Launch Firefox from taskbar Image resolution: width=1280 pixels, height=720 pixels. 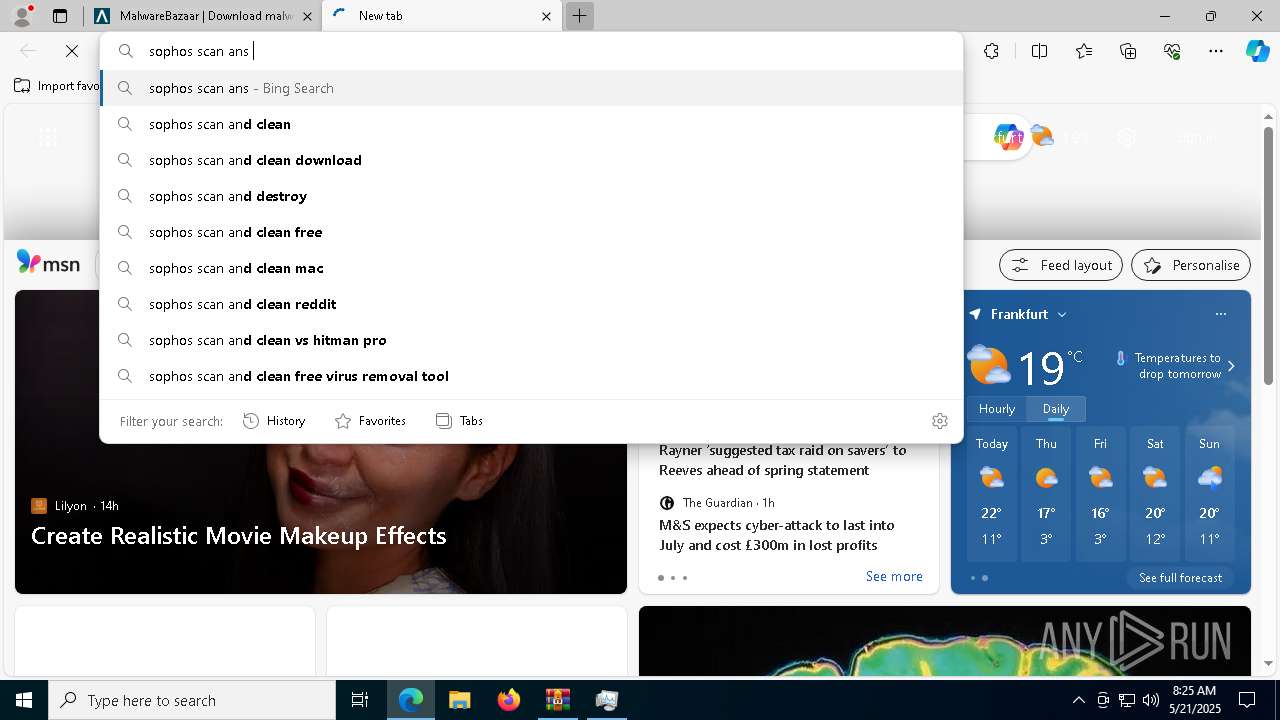508,700
